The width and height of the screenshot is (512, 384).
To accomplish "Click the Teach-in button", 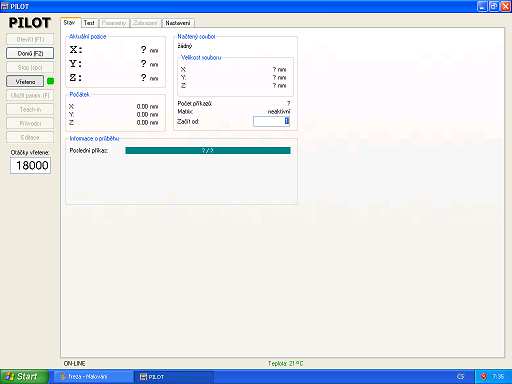I will (x=30, y=109).
